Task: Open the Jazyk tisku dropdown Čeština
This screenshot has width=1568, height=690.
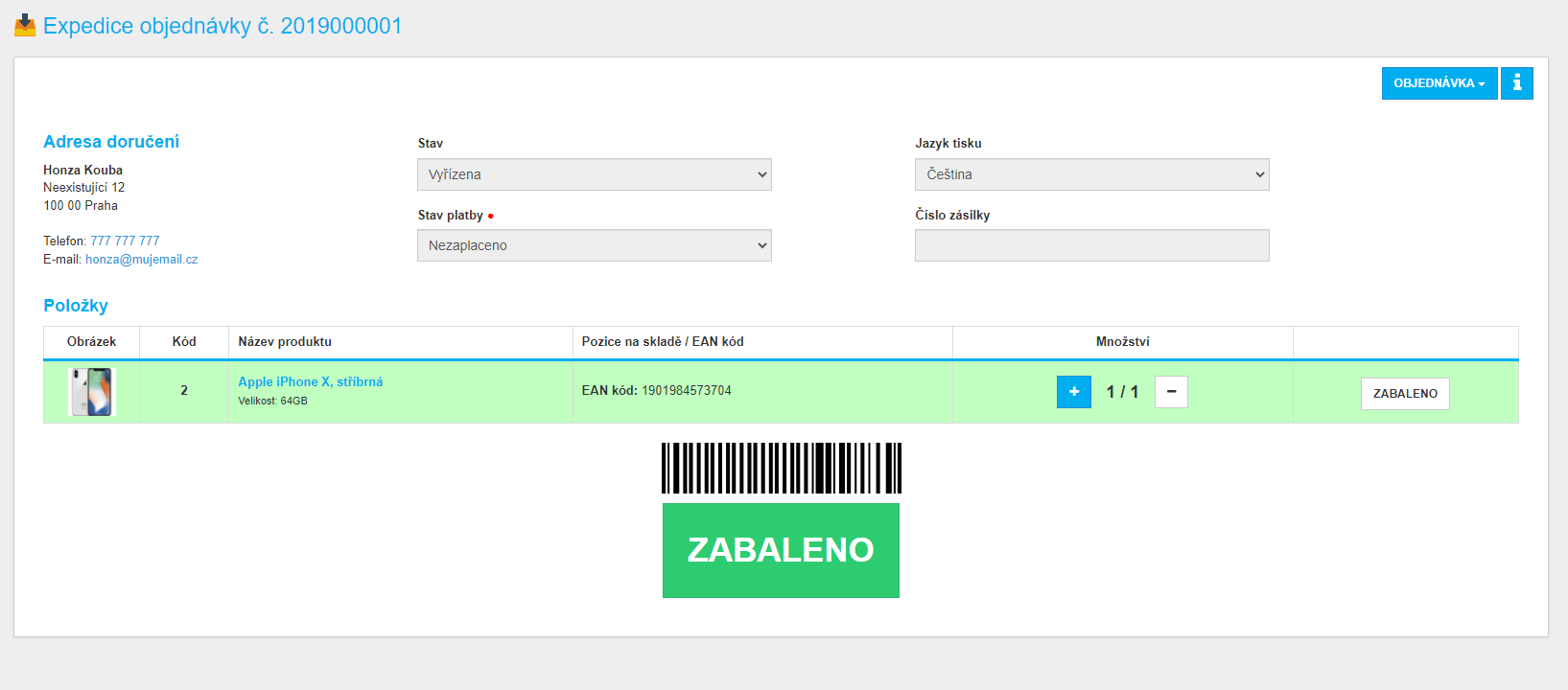Action: [x=1092, y=174]
